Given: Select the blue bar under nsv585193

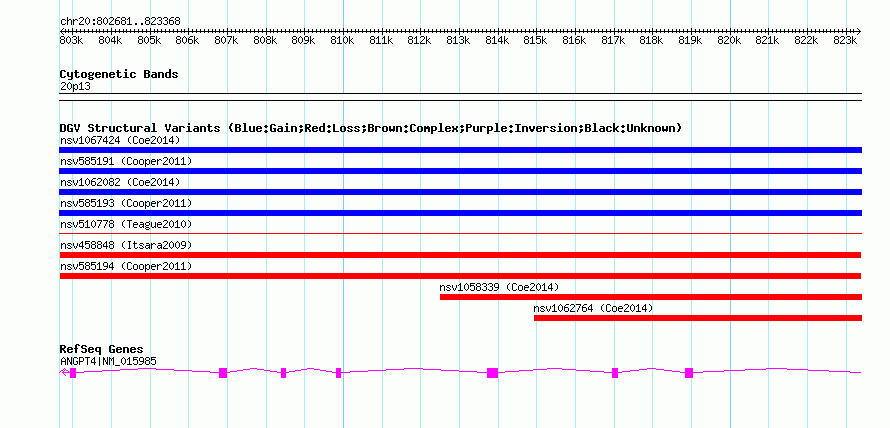Looking at the screenshot, I should (x=460, y=213).
